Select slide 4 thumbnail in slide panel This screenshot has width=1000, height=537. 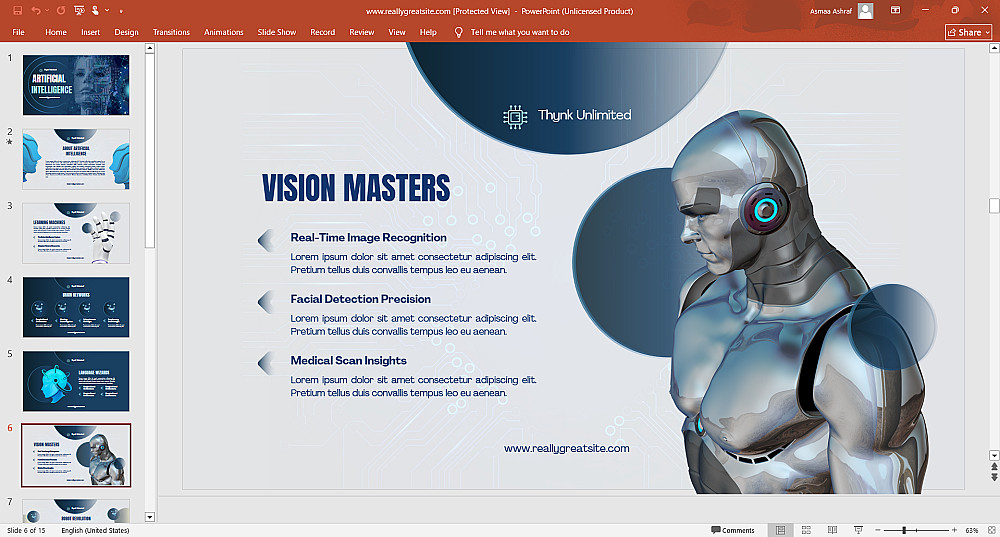76,307
